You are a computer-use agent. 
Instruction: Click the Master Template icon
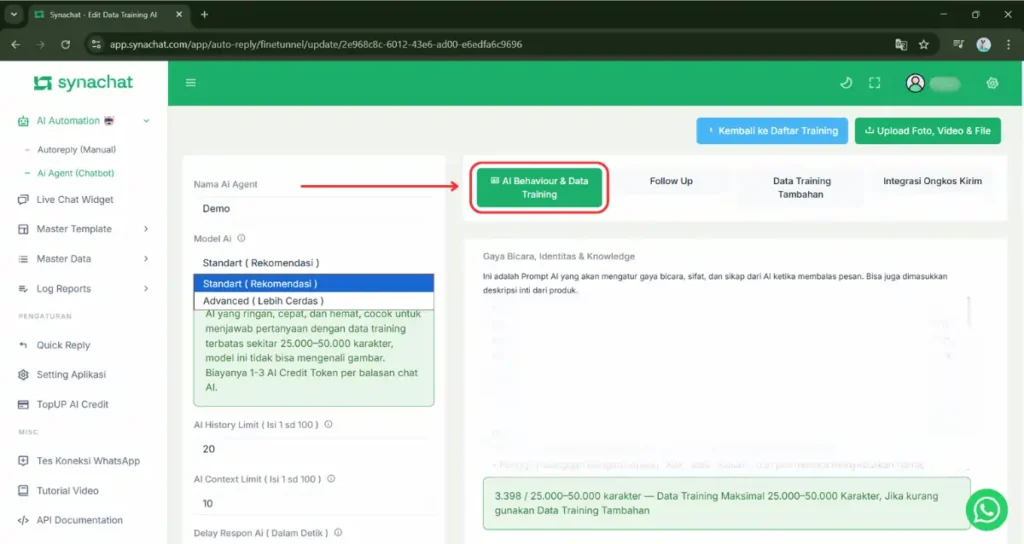pyautogui.click(x=24, y=229)
